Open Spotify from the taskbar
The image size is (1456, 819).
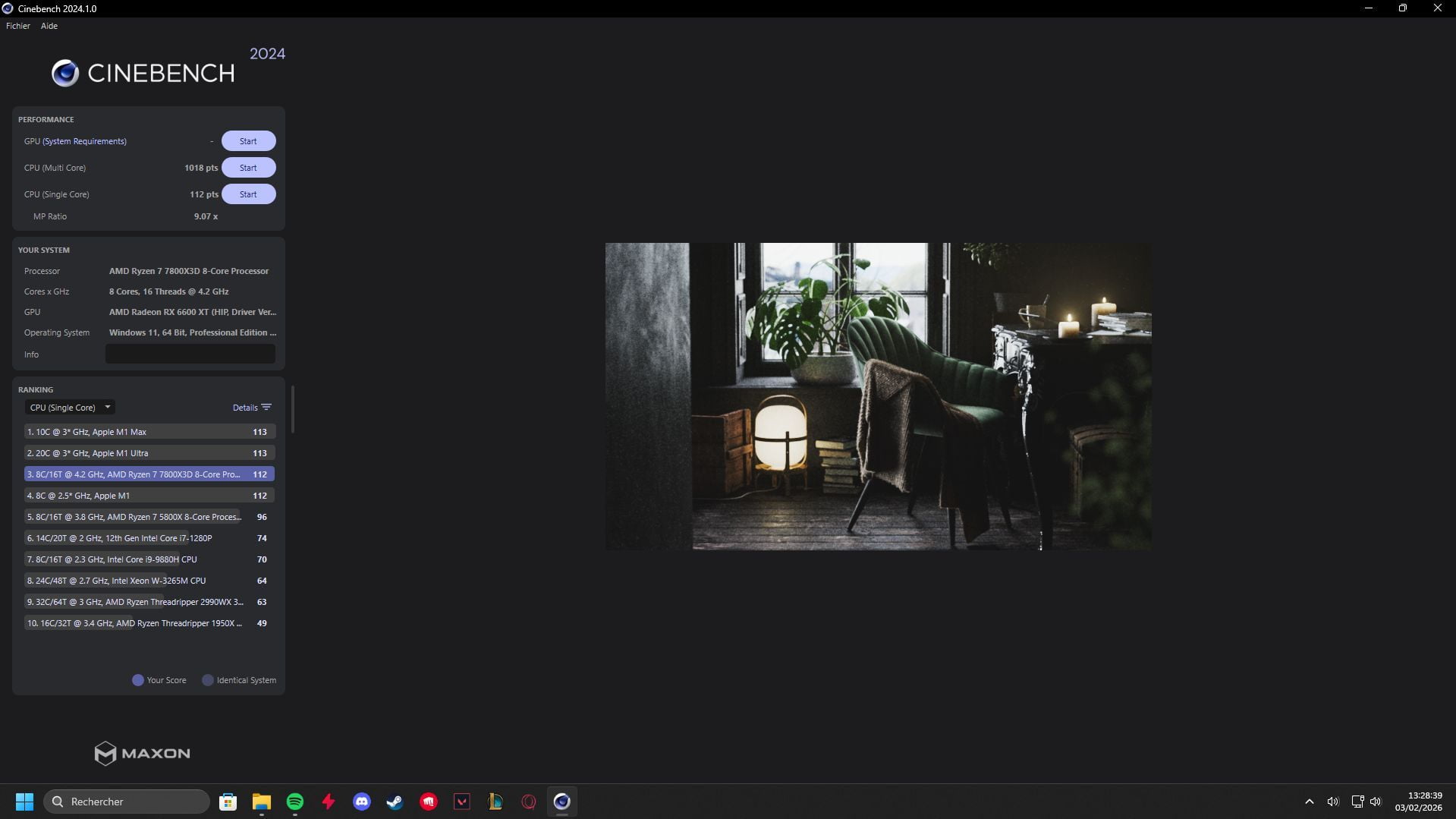295,802
